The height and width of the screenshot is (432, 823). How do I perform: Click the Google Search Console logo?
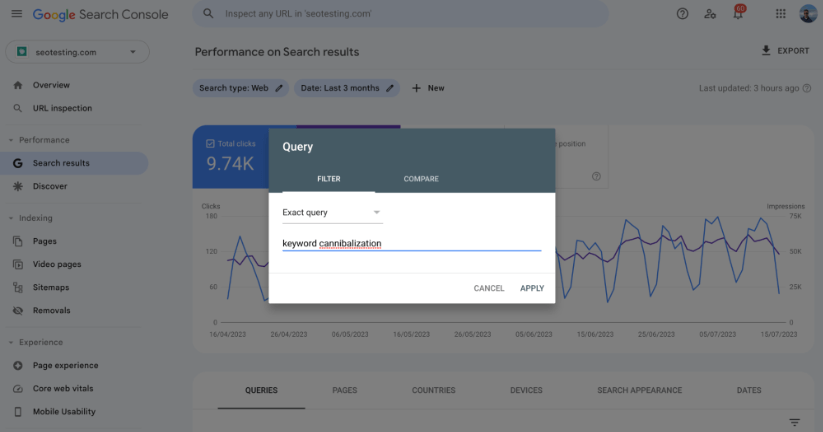tap(101, 14)
